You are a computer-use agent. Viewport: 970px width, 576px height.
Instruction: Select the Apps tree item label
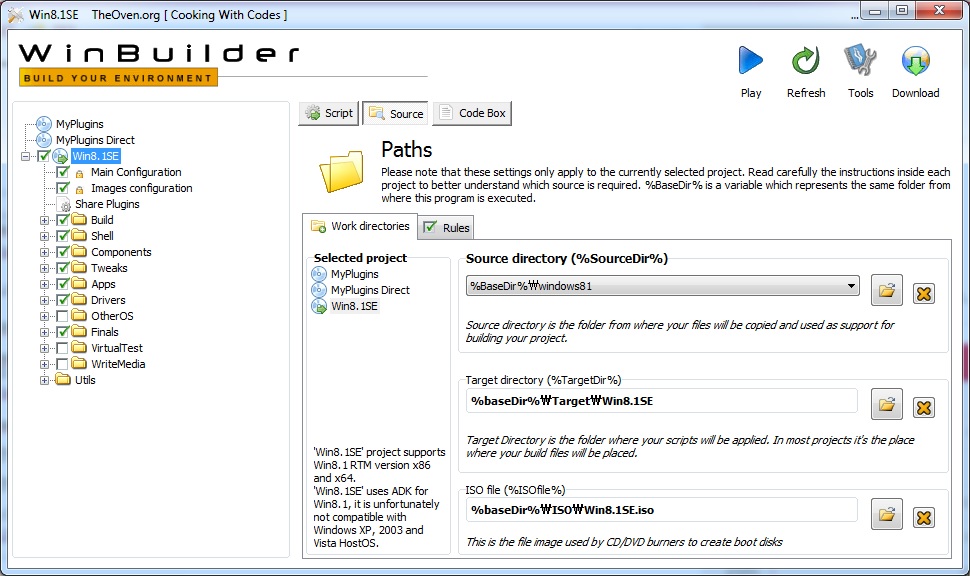(x=103, y=284)
